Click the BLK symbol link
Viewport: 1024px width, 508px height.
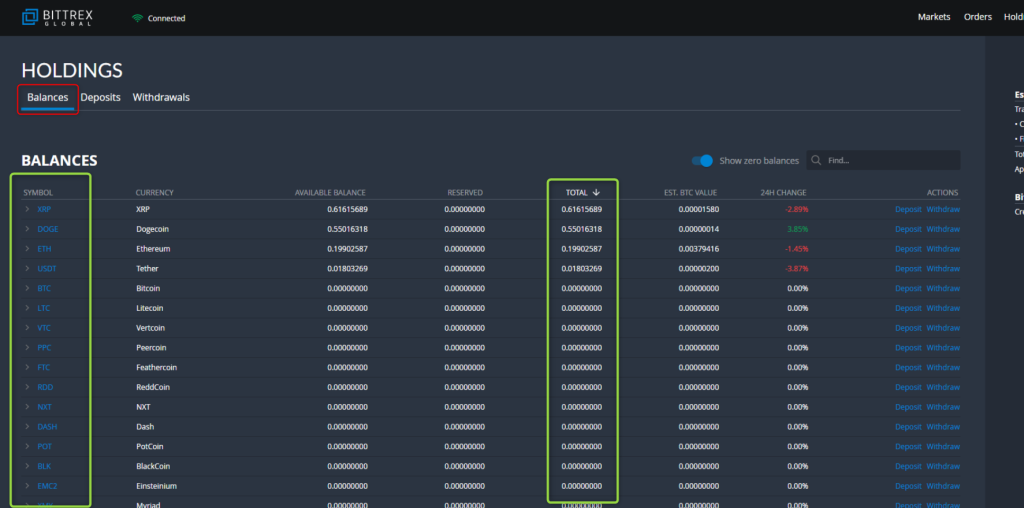tap(44, 466)
